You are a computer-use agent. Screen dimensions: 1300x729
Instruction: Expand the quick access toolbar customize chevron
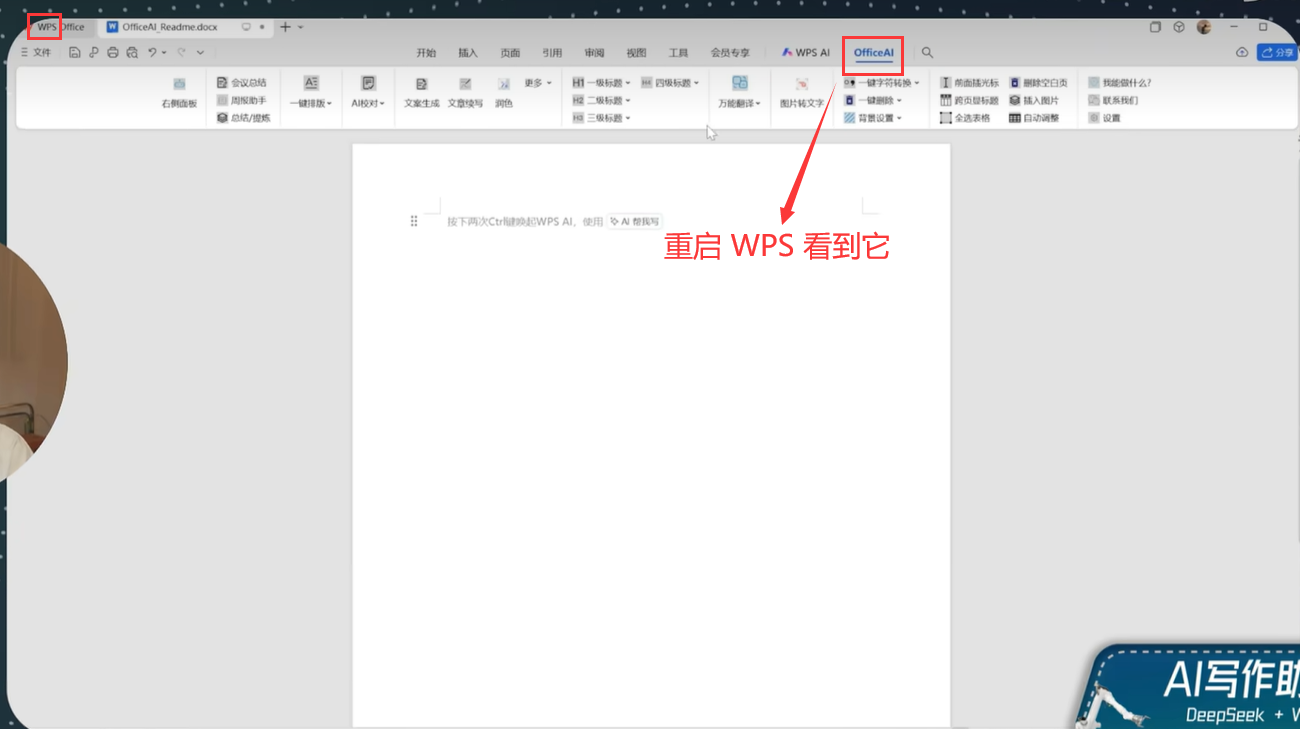tap(200, 52)
